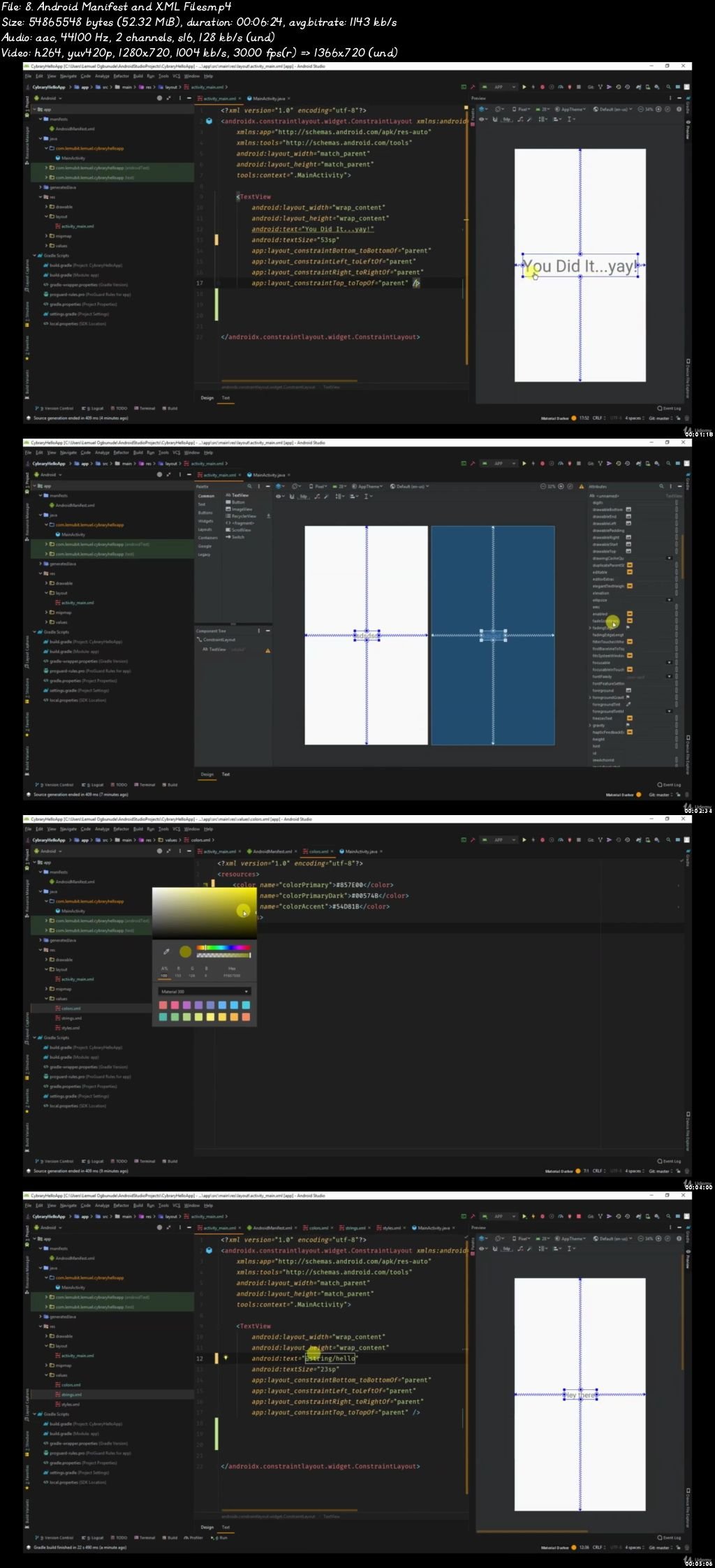
Task: Click the alpha slider bar in the color picker
Action: pyautogui.click(x=223, y=955)
